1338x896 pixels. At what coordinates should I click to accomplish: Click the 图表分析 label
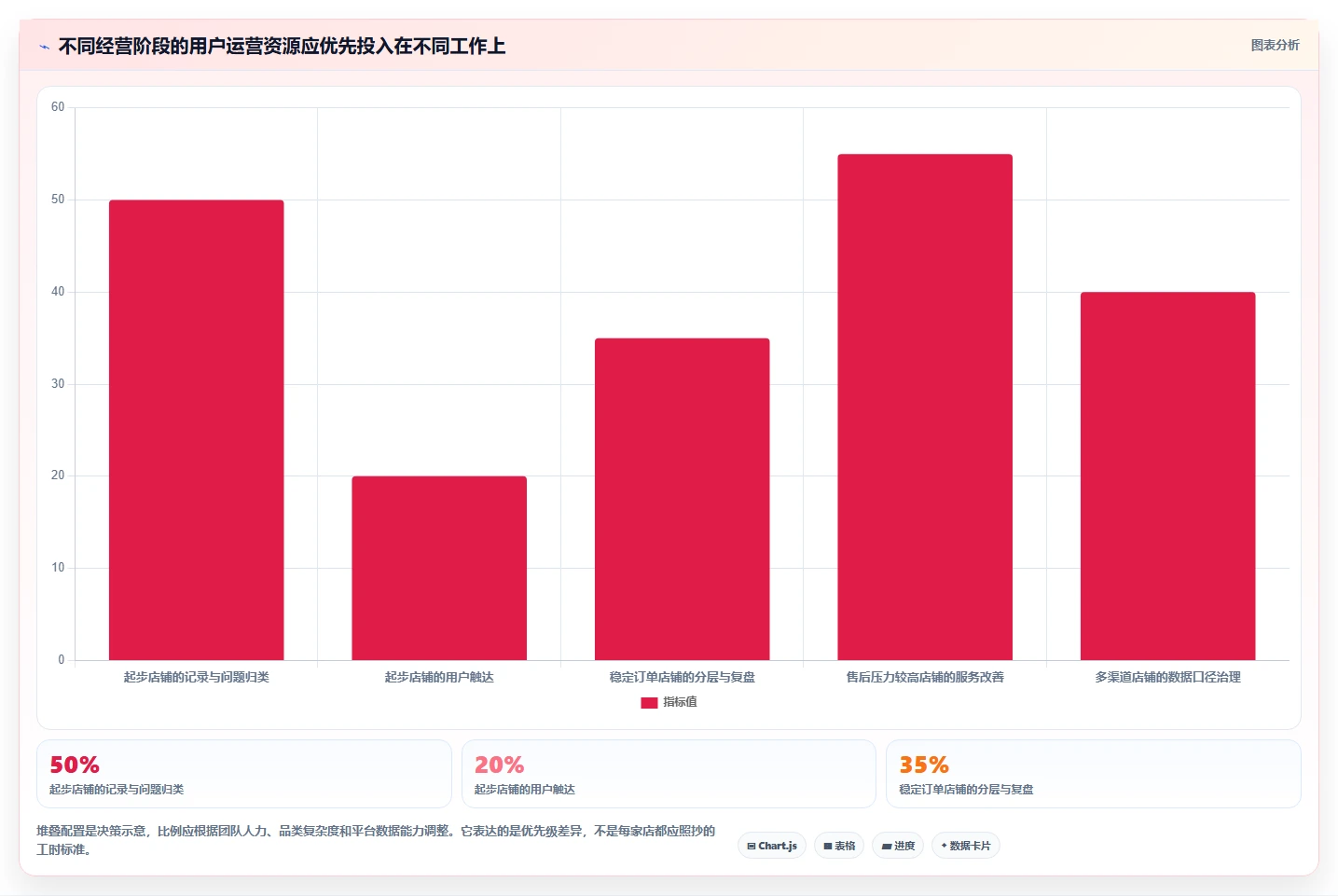click(x=1275, y=45)
